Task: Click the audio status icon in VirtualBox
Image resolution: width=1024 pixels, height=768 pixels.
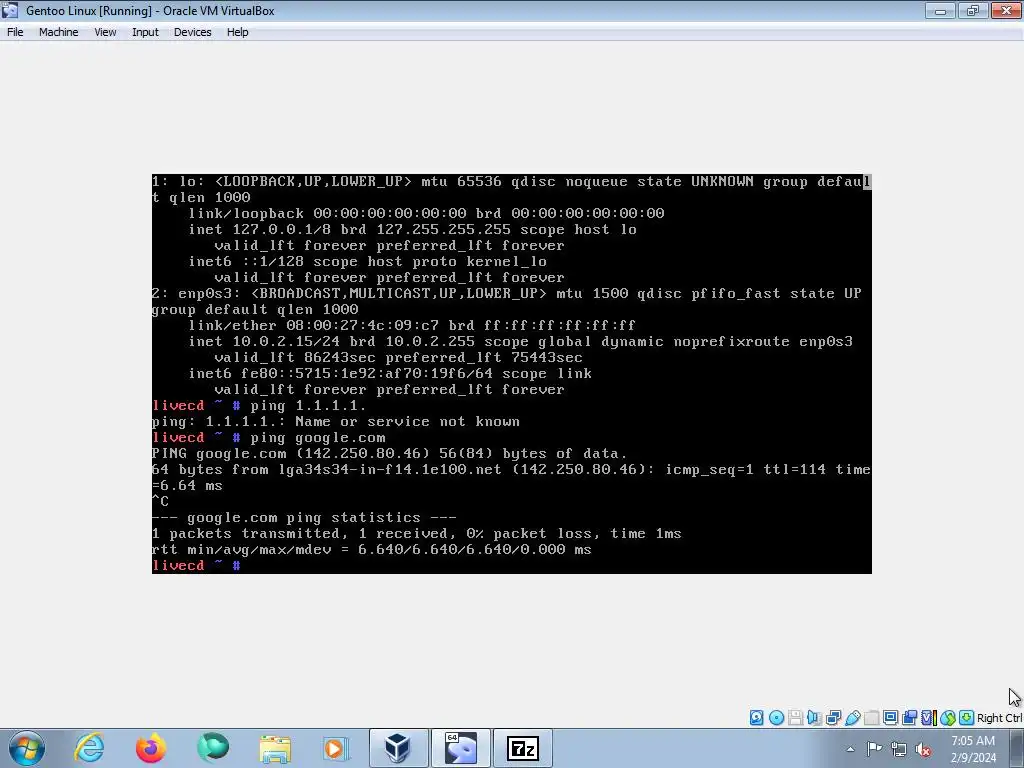Action: pos(814,718)
